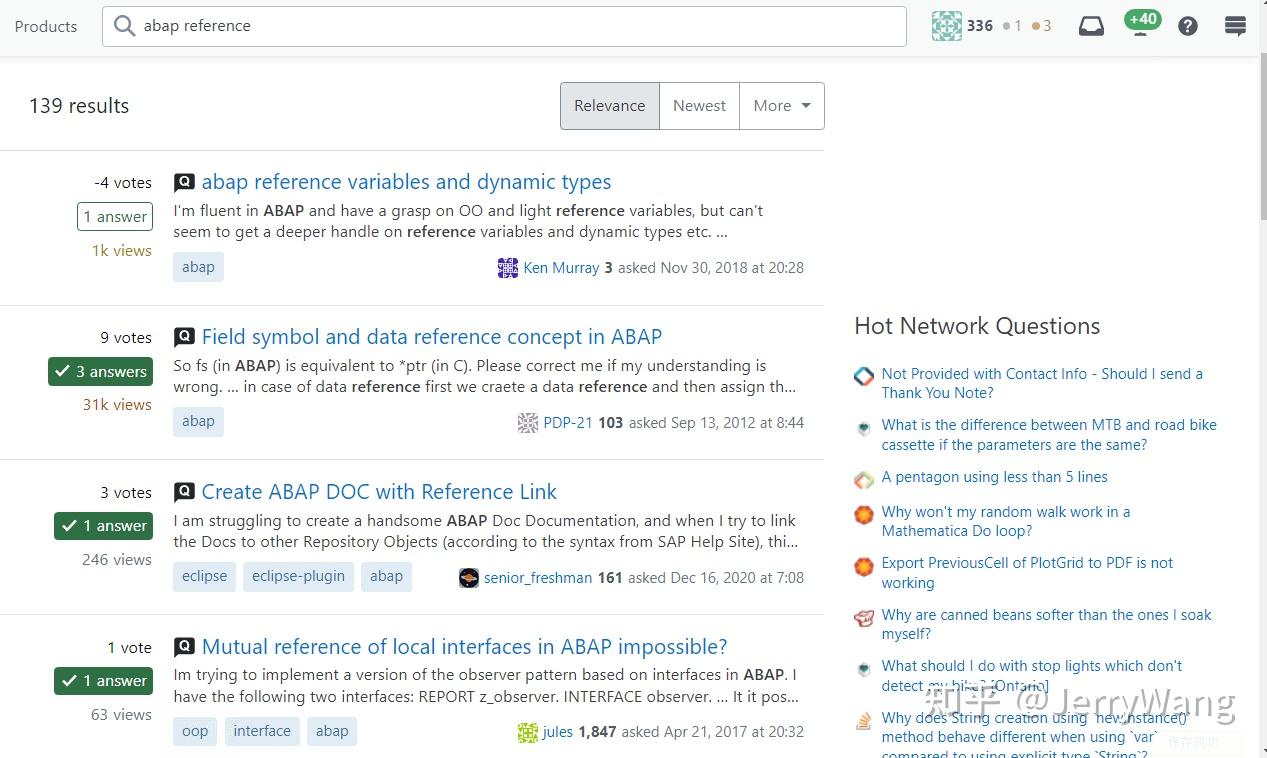Open 'Create ABAP DOC with Reference Link' question
The width and height of the screenshot is (1267, 758).
click(x=379, y=492)
